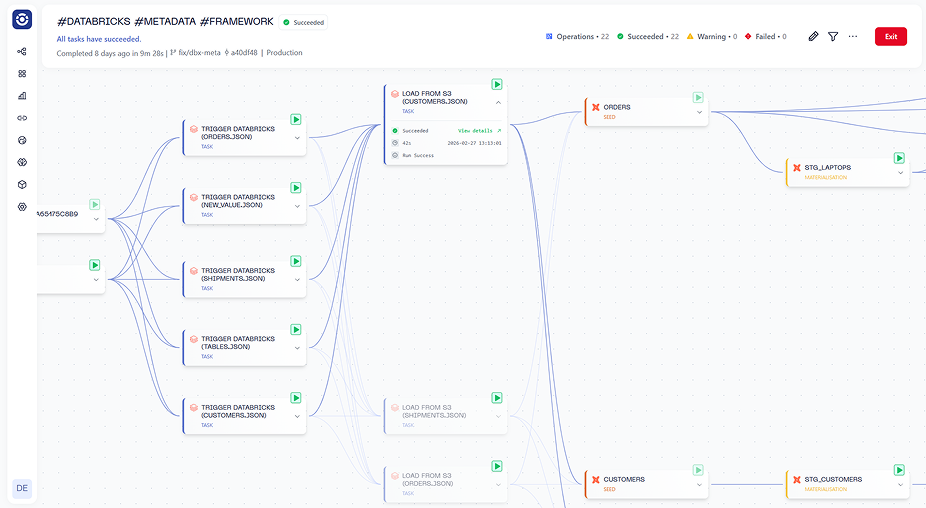
Task: Expand Trigger Databricks (customers.json) node
Action: (297, 416)
